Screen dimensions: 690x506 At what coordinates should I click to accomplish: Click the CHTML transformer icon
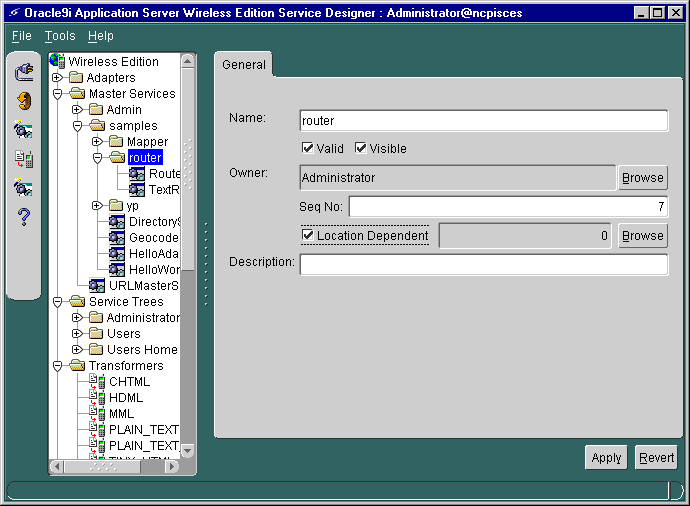pyautogui.click(x=97, y=381)
